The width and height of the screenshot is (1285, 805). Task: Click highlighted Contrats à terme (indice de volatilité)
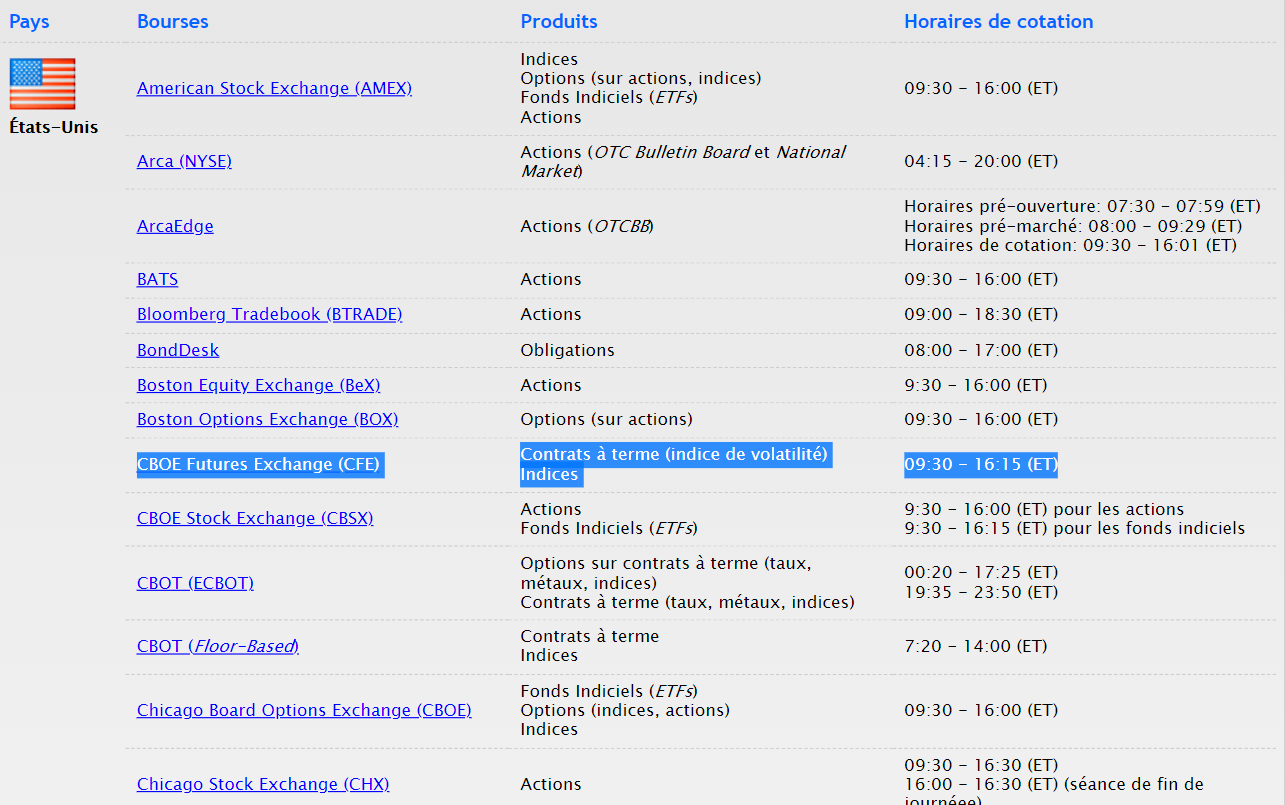pyautogui.click(x=675, y=454)
